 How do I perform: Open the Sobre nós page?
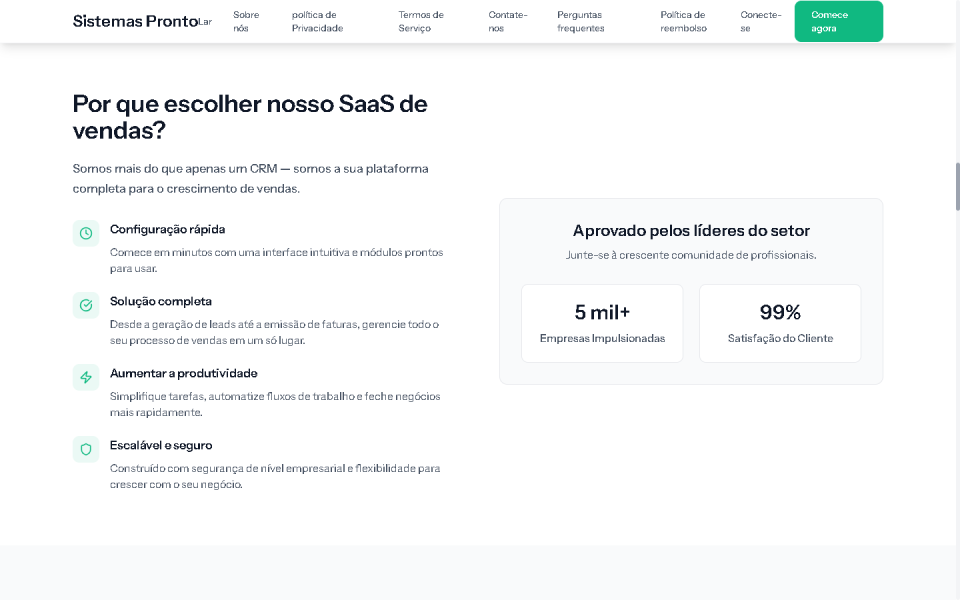pyautogui.click(x=245, y=21)
